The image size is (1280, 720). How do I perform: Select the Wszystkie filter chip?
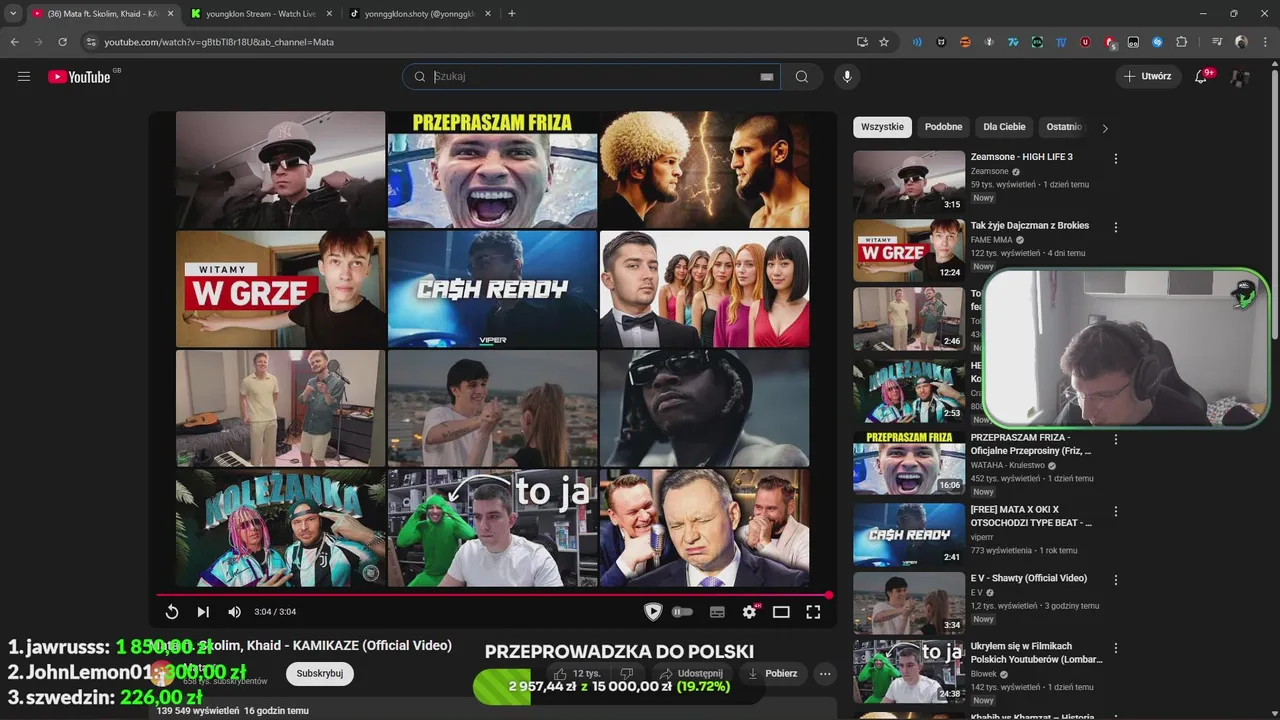(x=882, y=127)
